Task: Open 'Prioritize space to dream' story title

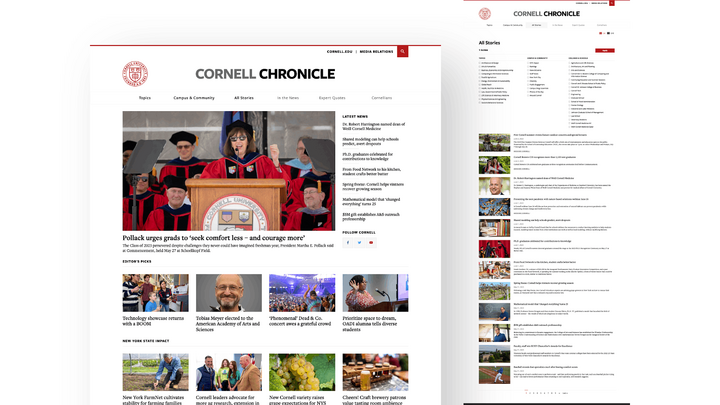Action: [x=369, y=324]
